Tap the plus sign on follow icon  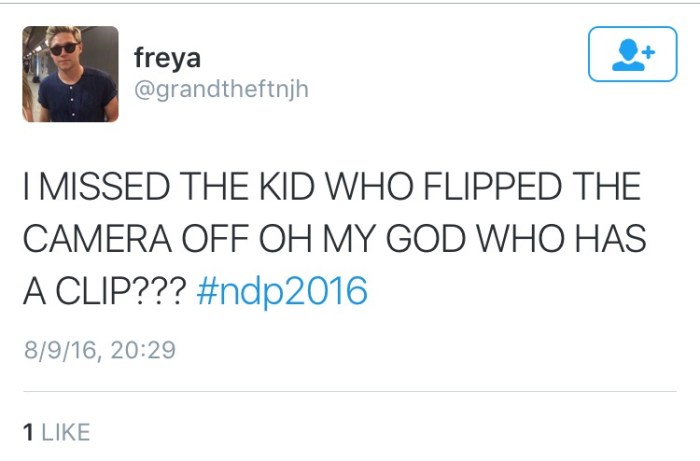[650, 53]
